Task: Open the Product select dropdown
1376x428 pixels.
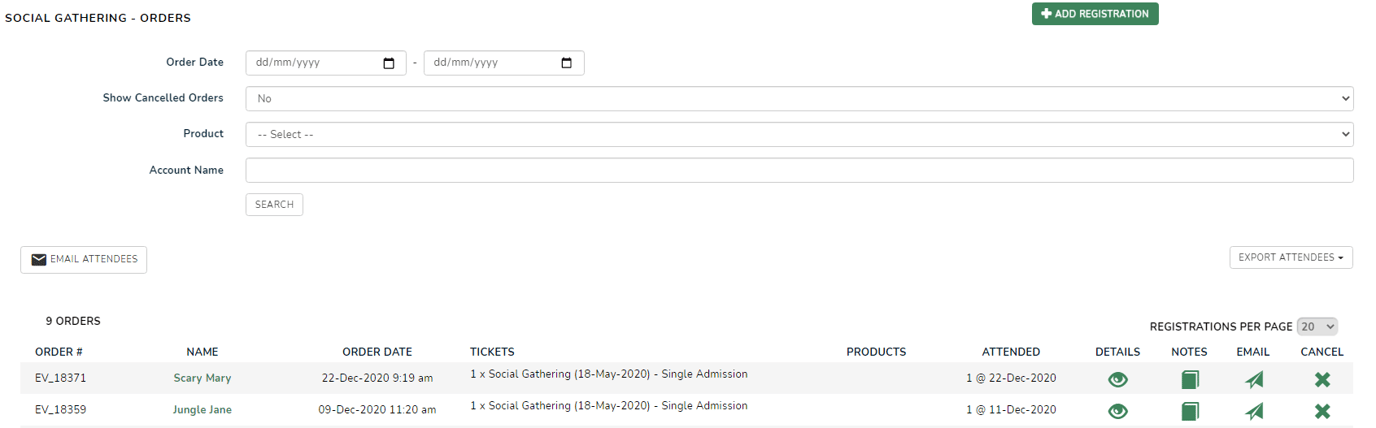Action: click(x=798, y=134)
